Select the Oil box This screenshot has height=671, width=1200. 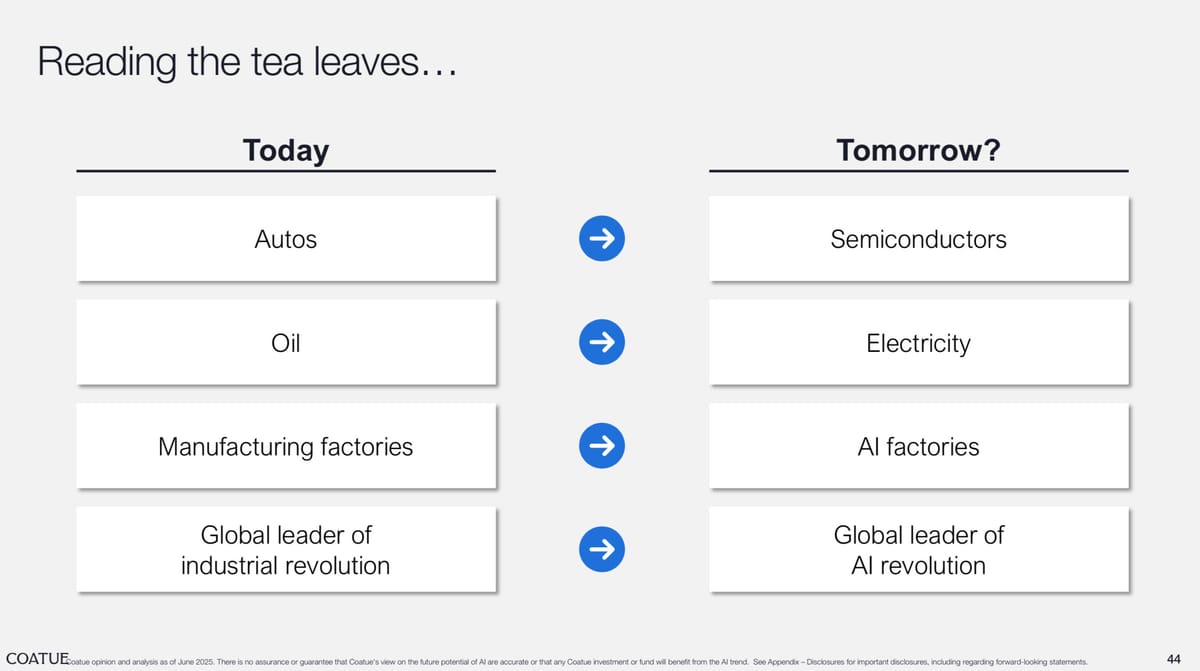(x=286, y=343)
